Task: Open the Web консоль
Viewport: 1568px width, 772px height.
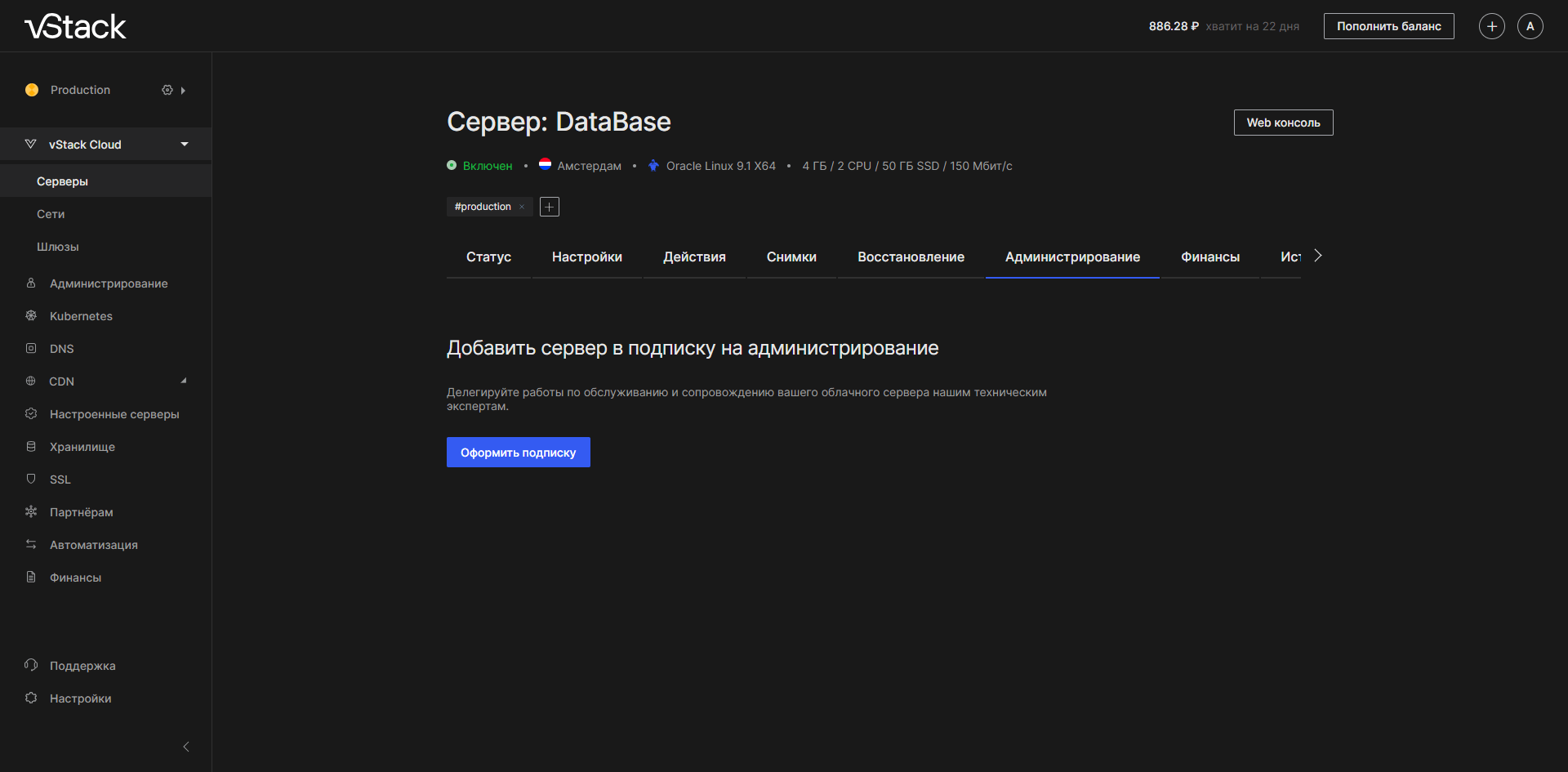Action: pos(1283,123)
